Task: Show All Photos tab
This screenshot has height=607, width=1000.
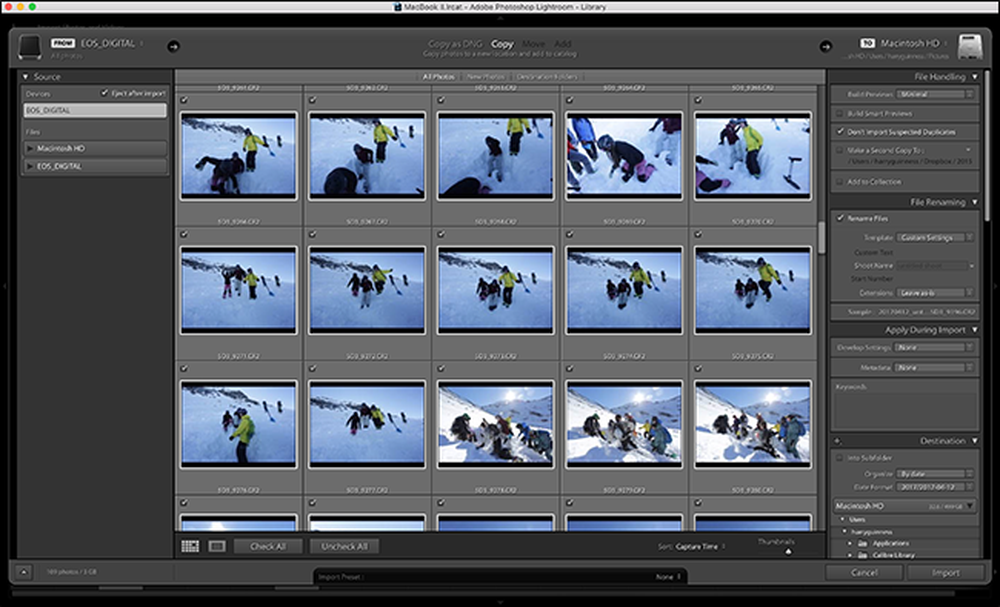Action: point(439,77)
